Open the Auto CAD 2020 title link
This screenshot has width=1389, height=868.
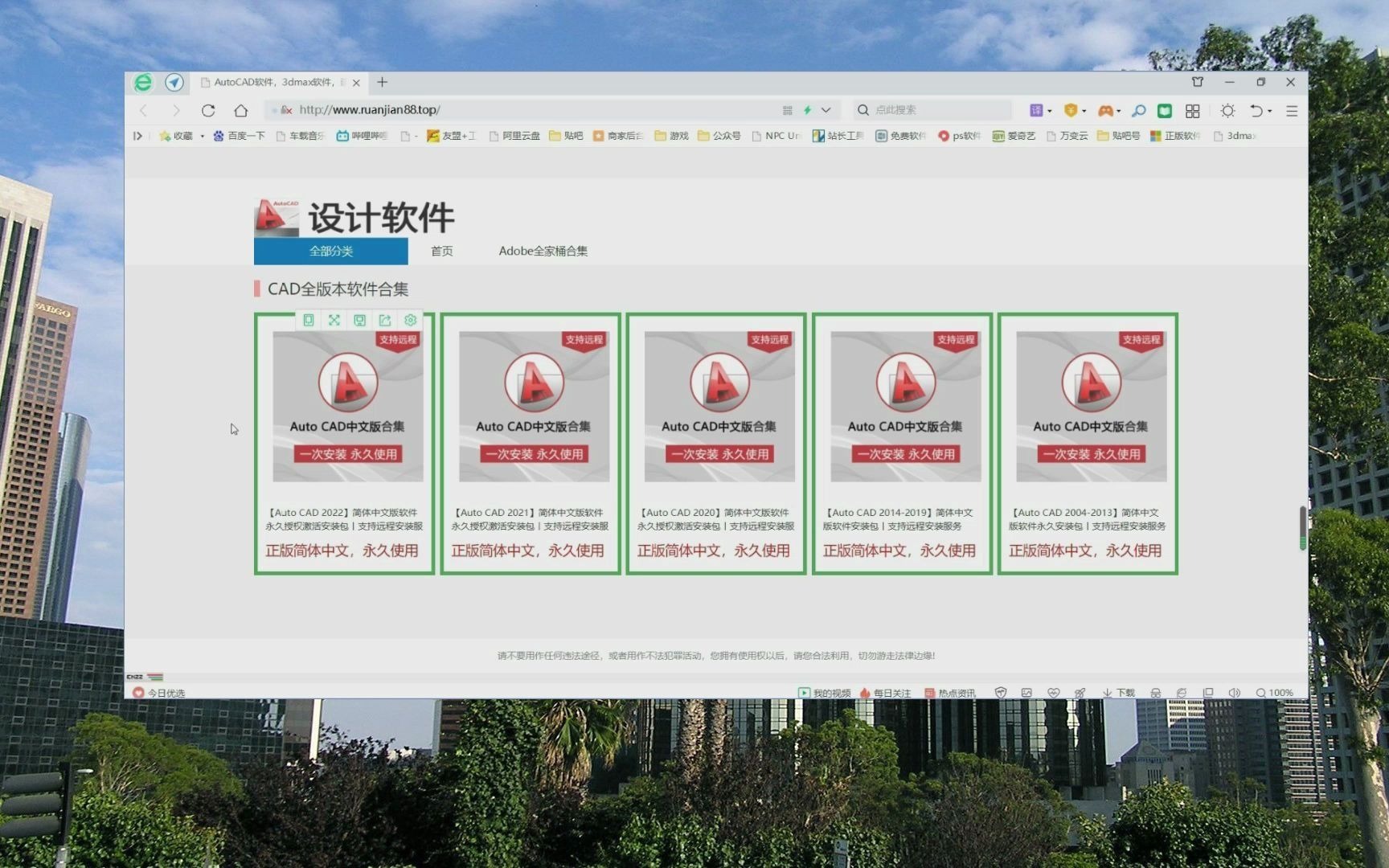click(715, 519)
